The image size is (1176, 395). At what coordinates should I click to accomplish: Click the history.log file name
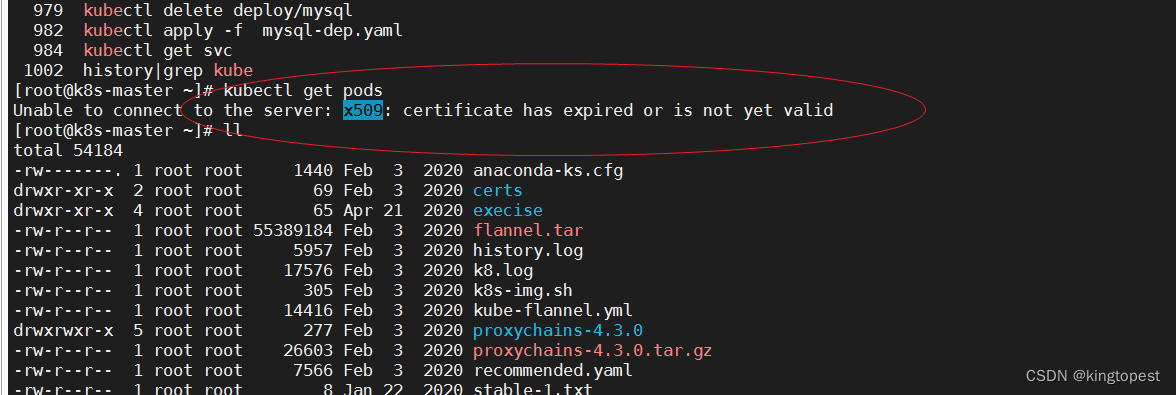[528, 250]
